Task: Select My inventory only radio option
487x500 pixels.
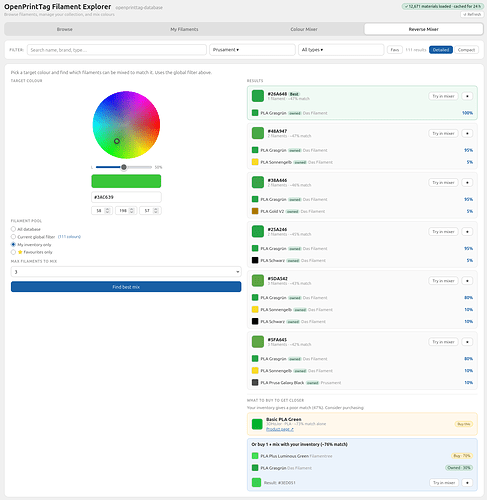Action: pyautogui.click(x=13, y=244)
